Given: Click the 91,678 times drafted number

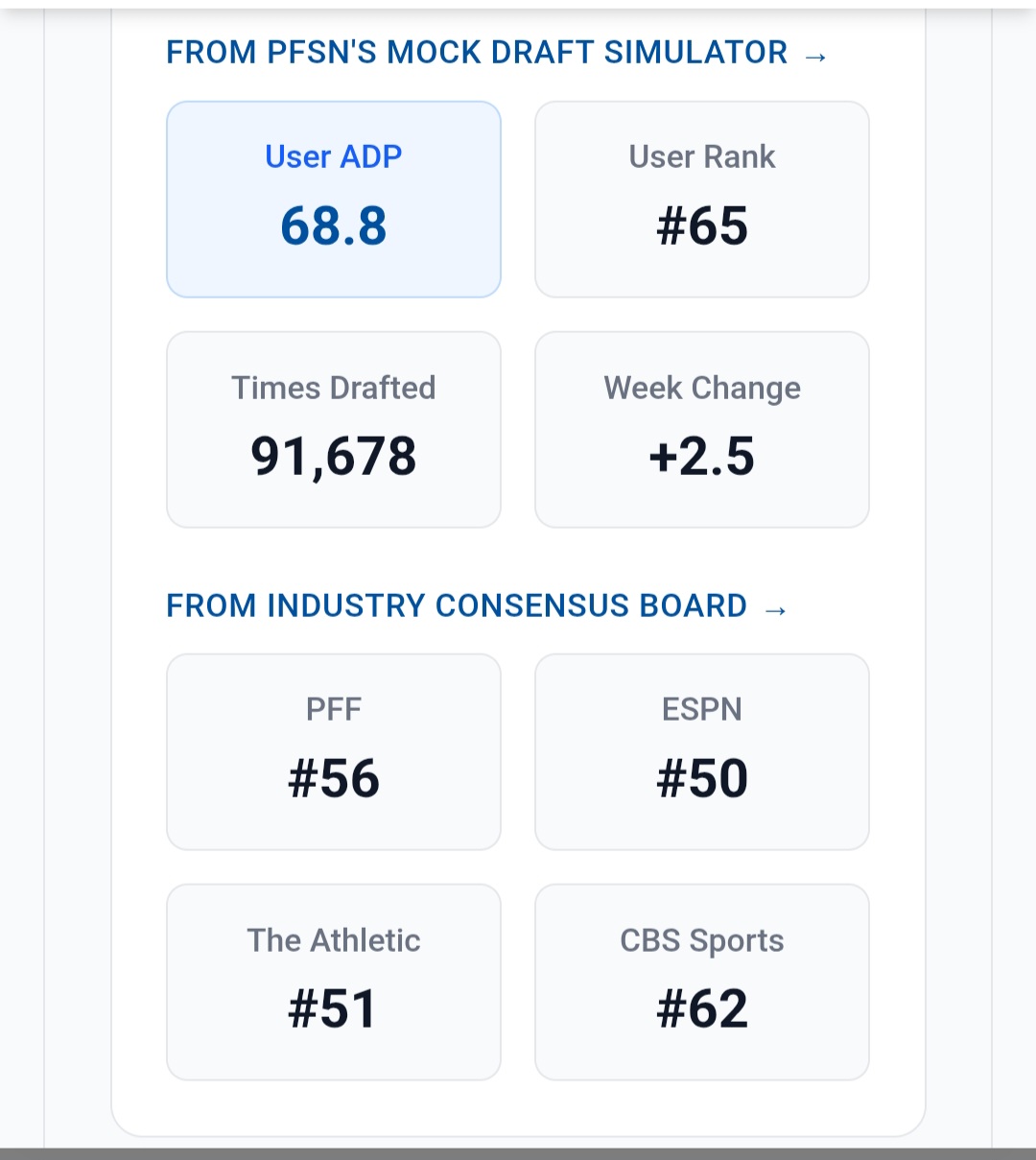Looking at the screenshot, I should click(x=333, y=457).
